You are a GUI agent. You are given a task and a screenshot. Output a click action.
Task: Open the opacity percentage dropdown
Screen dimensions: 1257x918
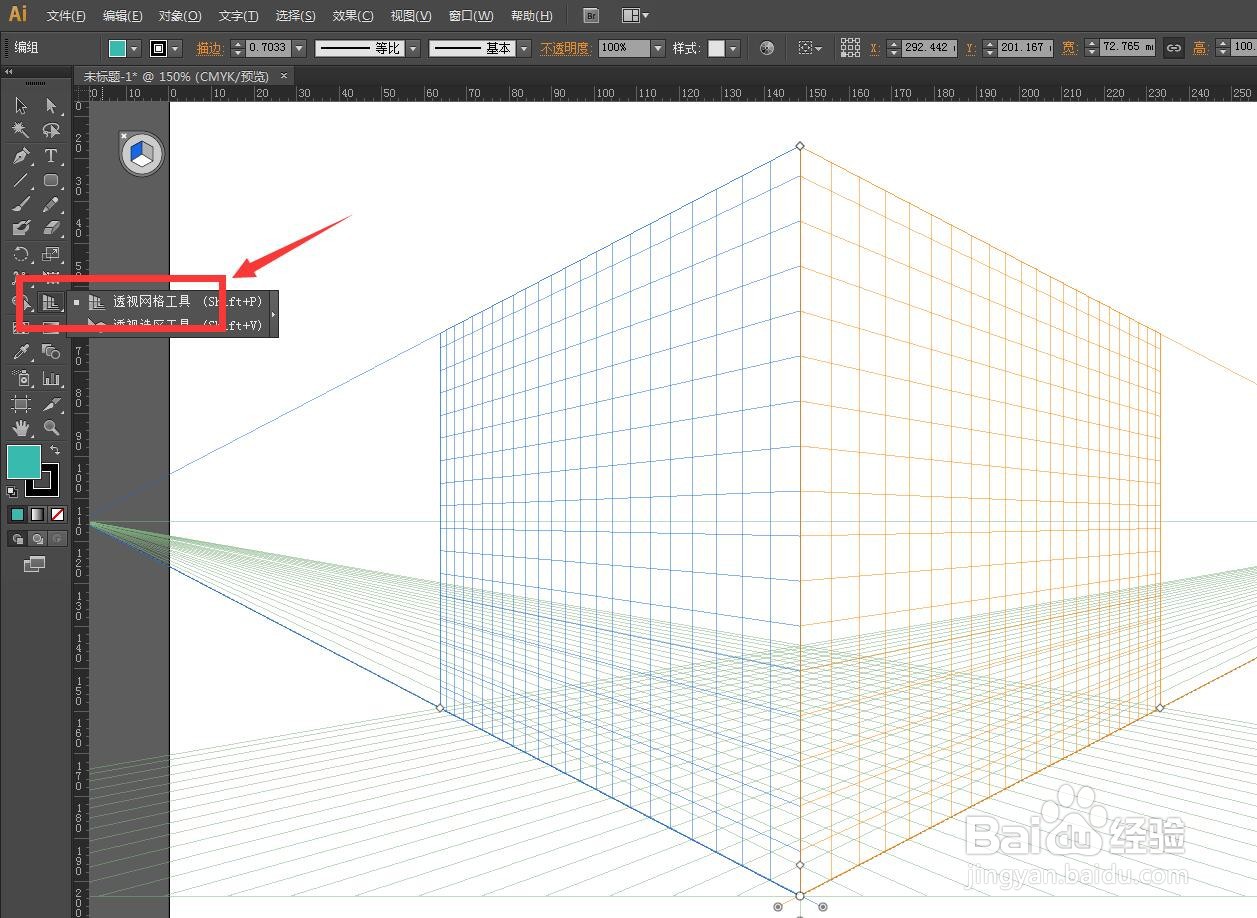657,48
